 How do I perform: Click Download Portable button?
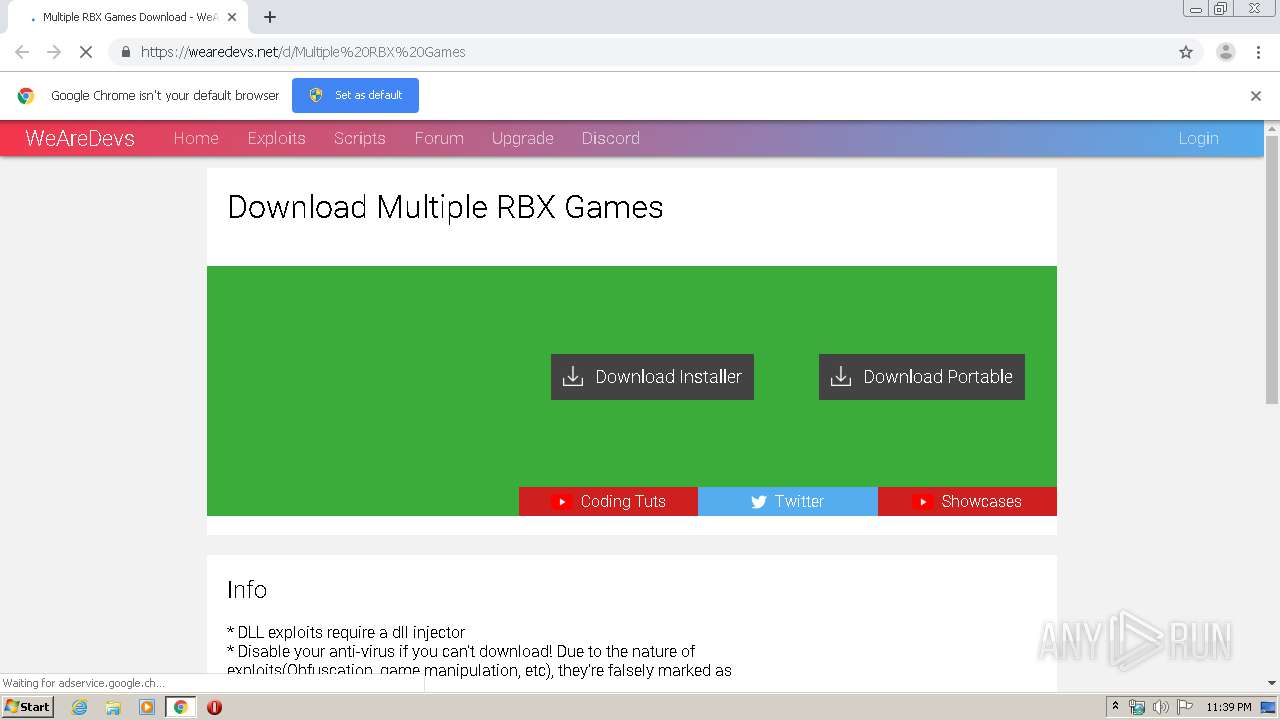point(922,377)
